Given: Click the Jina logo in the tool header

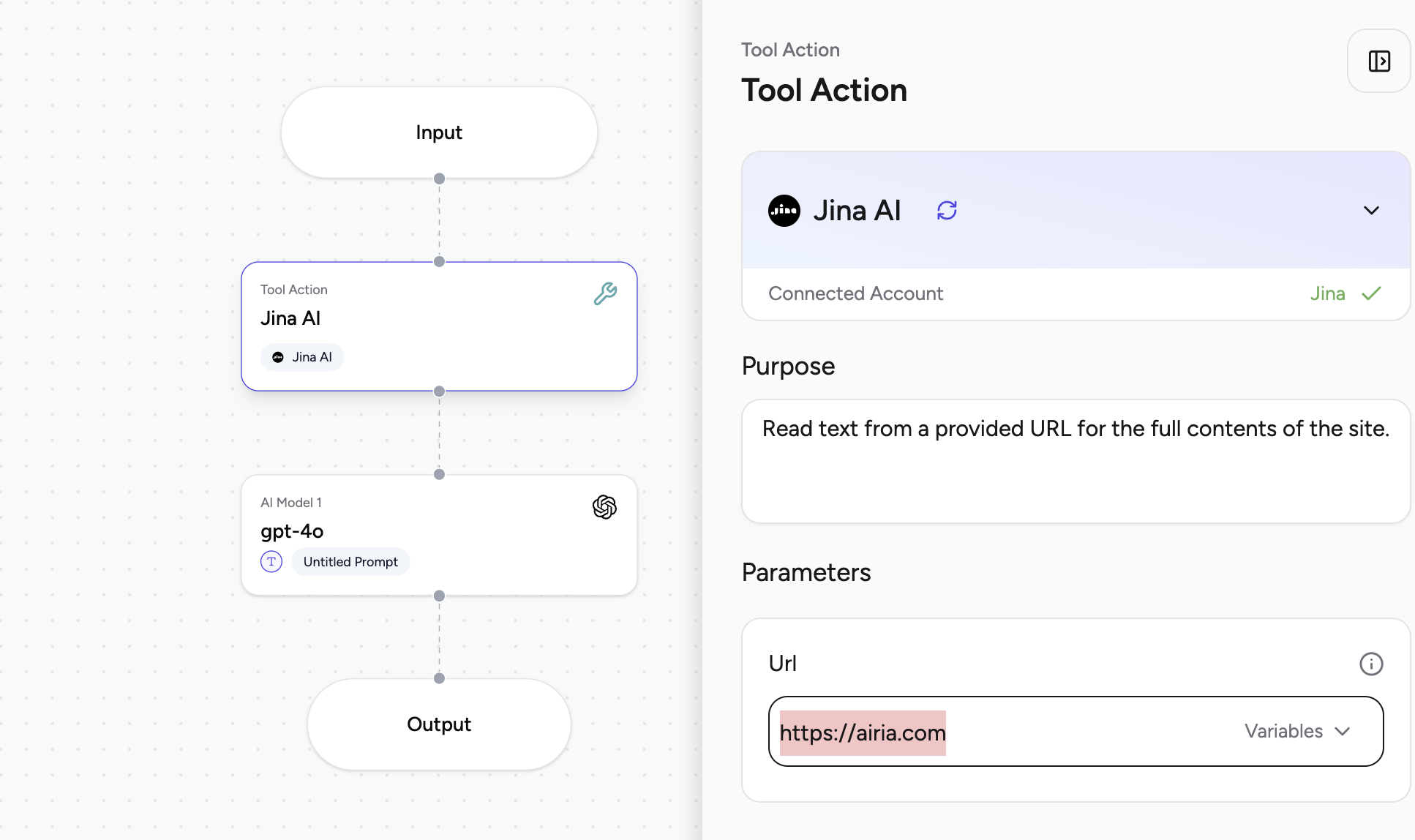Looking at the screenshot, I should (x=784, y=211).
